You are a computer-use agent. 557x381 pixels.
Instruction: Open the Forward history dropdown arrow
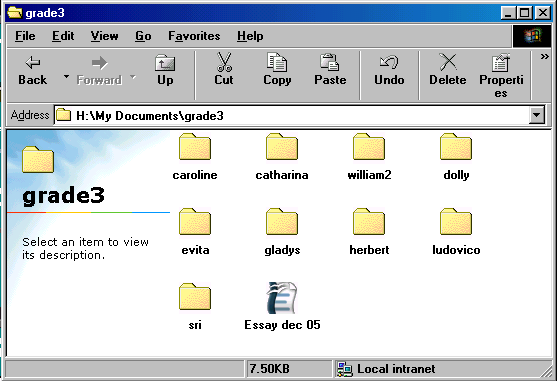pos(133,76)
